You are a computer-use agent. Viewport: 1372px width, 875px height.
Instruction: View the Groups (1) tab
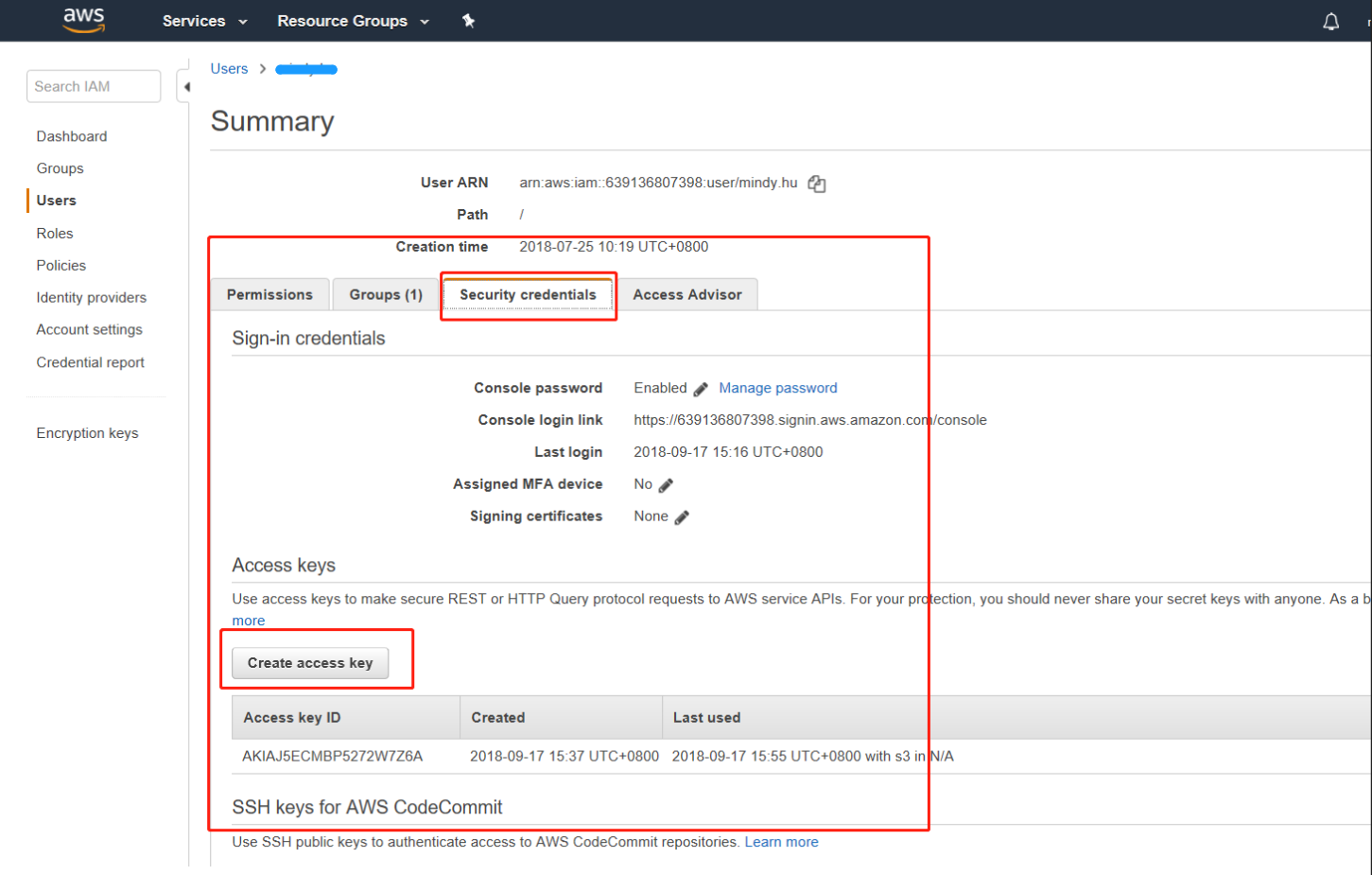tap(385, 294)
